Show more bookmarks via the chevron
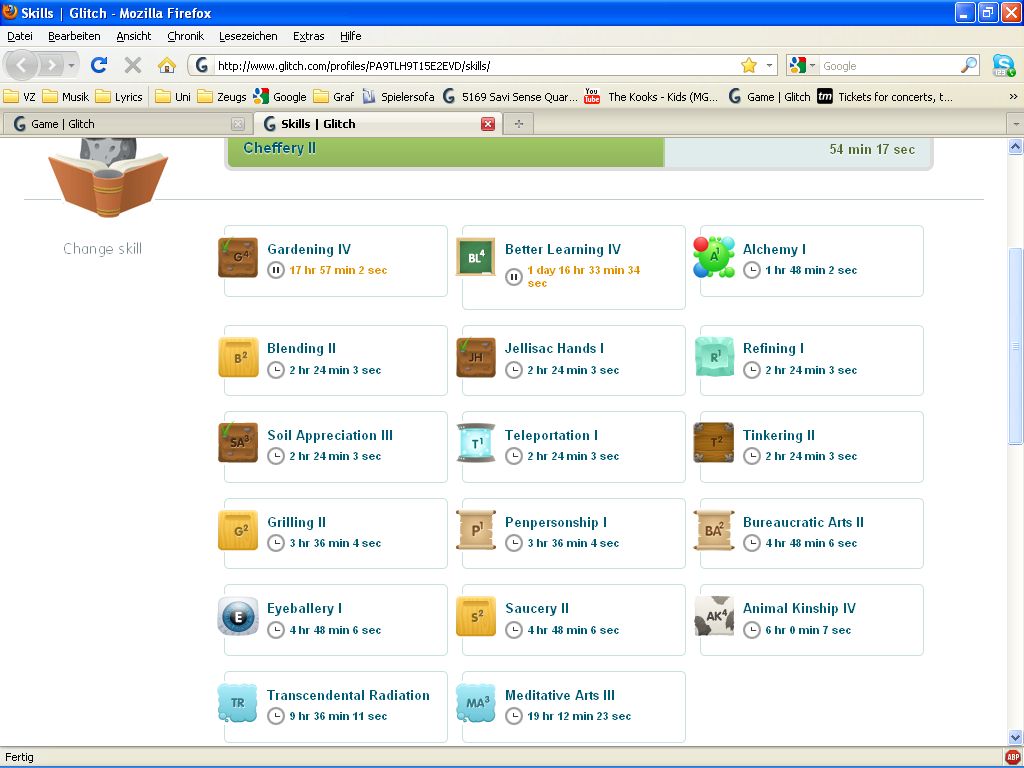The height and width of the screenshot is (768, 1024). [x=1013, y=97]
